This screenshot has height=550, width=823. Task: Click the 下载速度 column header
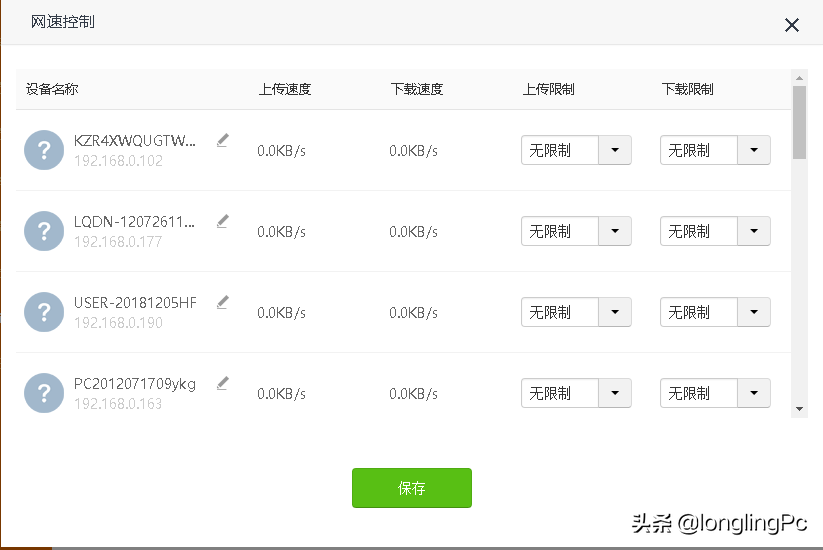tap(417, 89)
